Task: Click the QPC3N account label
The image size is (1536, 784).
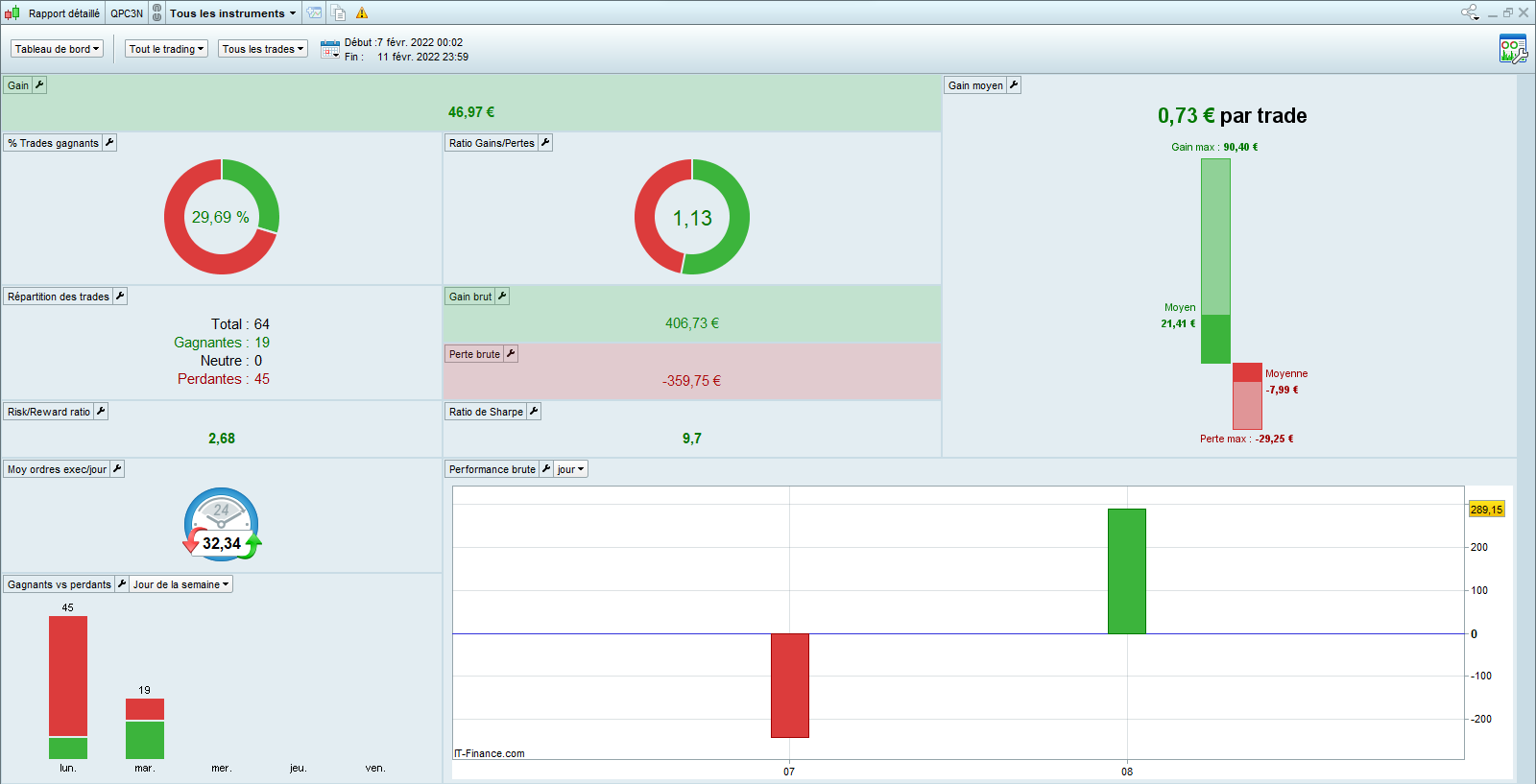Action: click(127, 13)
